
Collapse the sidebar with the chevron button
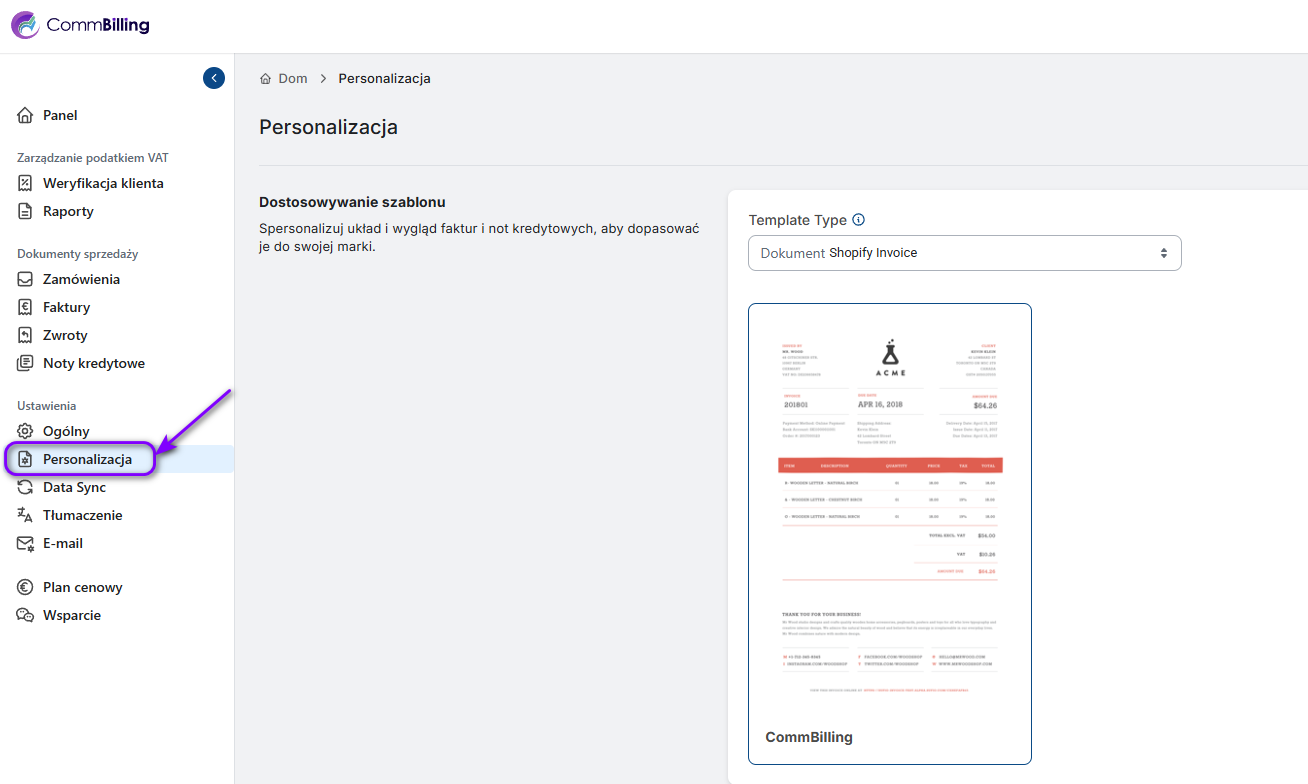pos(214,78)
